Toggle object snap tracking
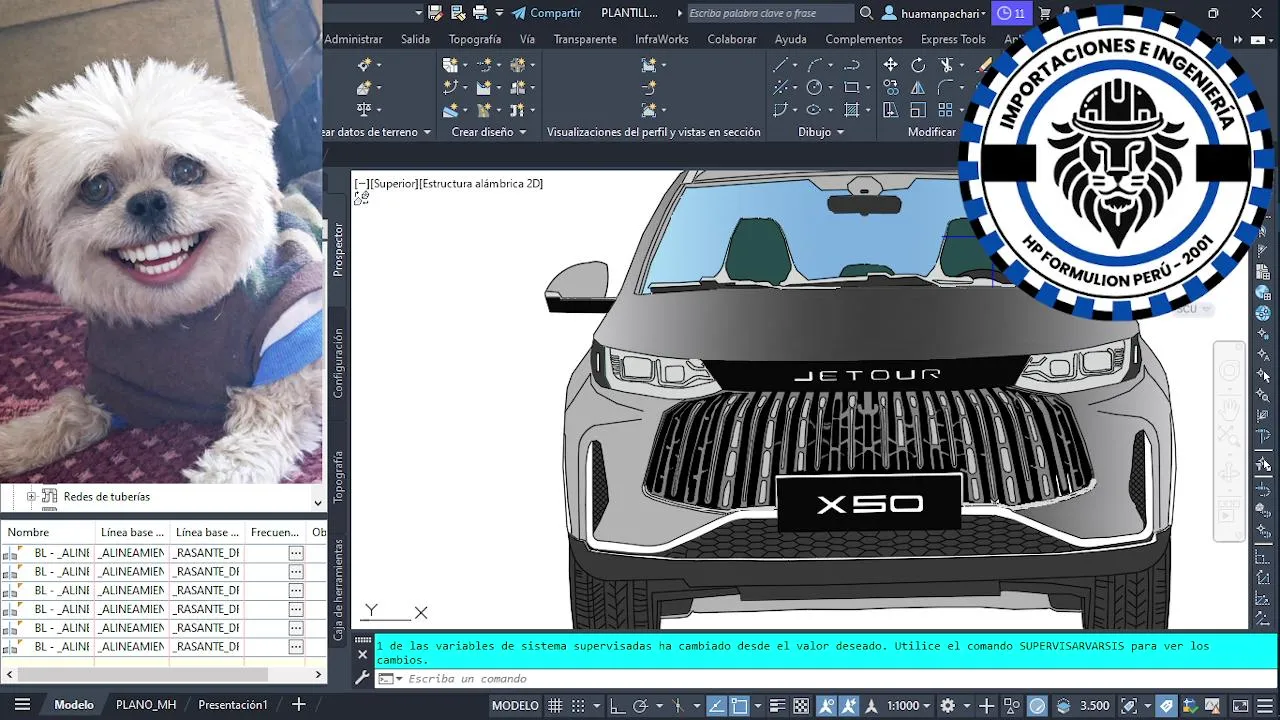 716,705
